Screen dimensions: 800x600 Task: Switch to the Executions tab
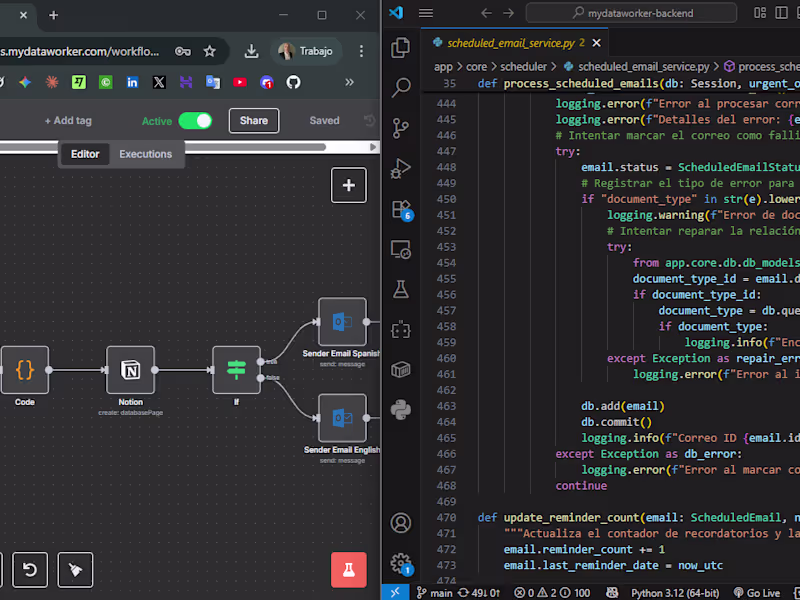pos(146,155)
